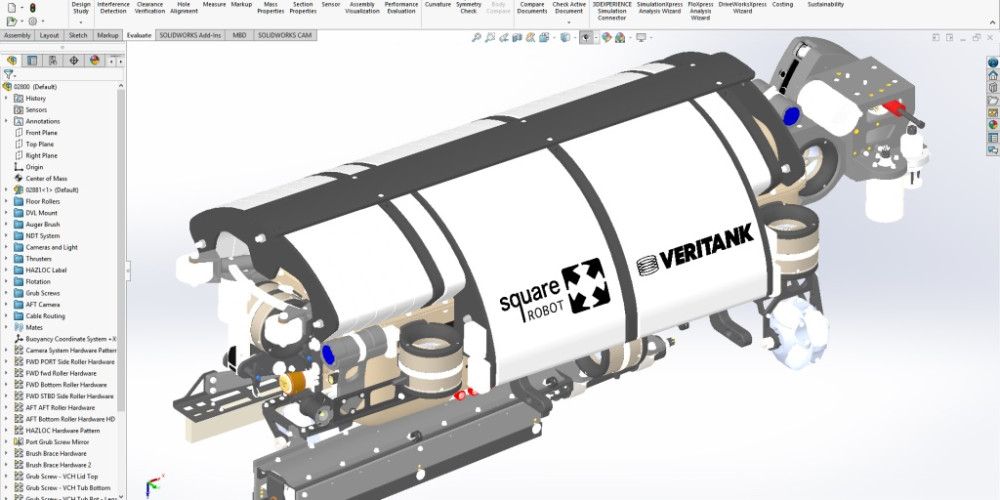Collapse the CommandManager ribbon chevron

(x=992, y=22)
